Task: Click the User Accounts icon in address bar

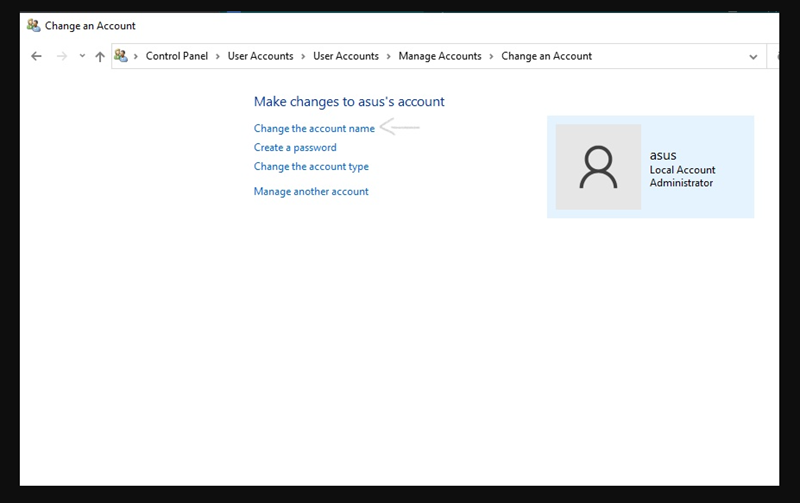Action: click(x=122, y=56)
